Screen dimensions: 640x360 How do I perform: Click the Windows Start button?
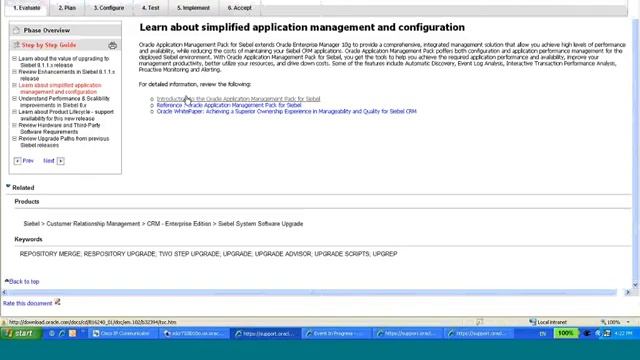click(x=21, y=333)
